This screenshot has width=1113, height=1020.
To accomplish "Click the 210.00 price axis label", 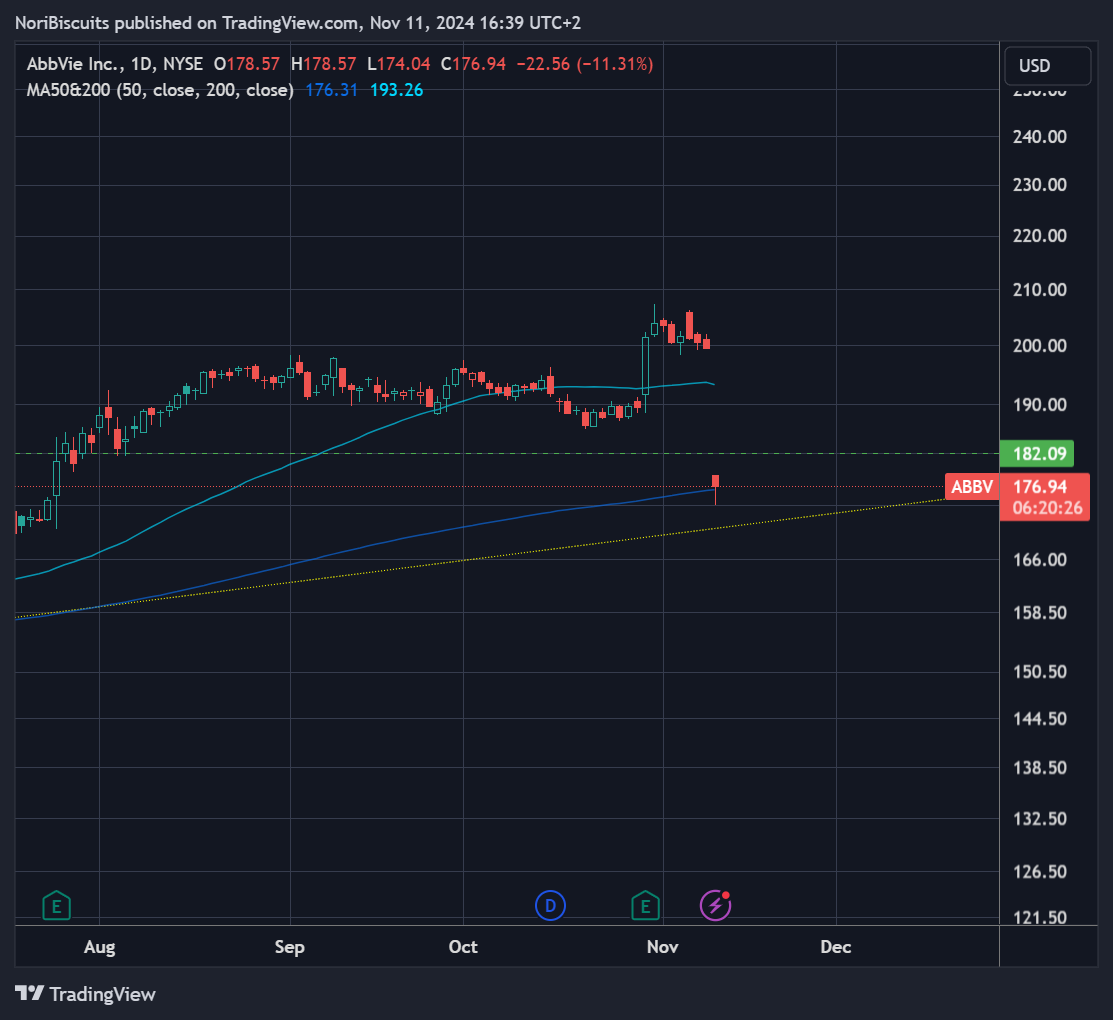I will point(1040,290).
